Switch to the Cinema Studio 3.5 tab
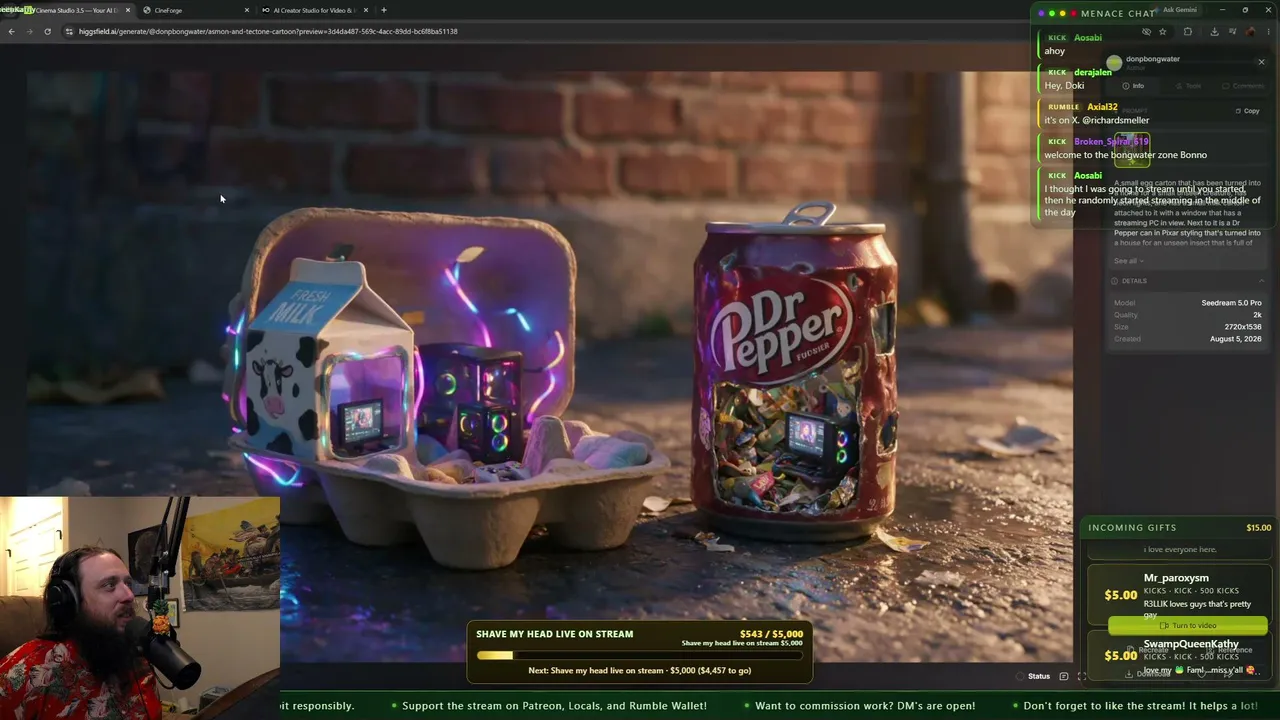1280x720 pixels. point(73,10)
